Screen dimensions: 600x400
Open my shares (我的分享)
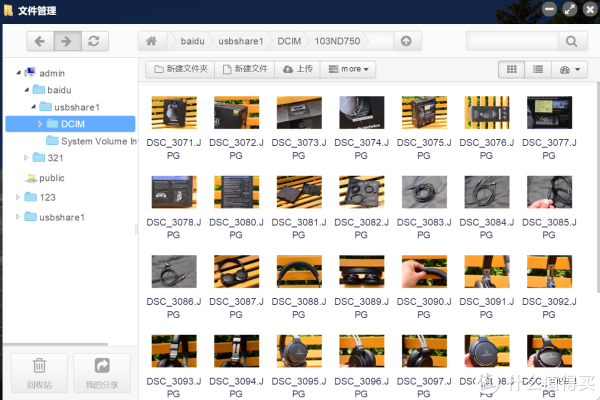coord(101,372)
